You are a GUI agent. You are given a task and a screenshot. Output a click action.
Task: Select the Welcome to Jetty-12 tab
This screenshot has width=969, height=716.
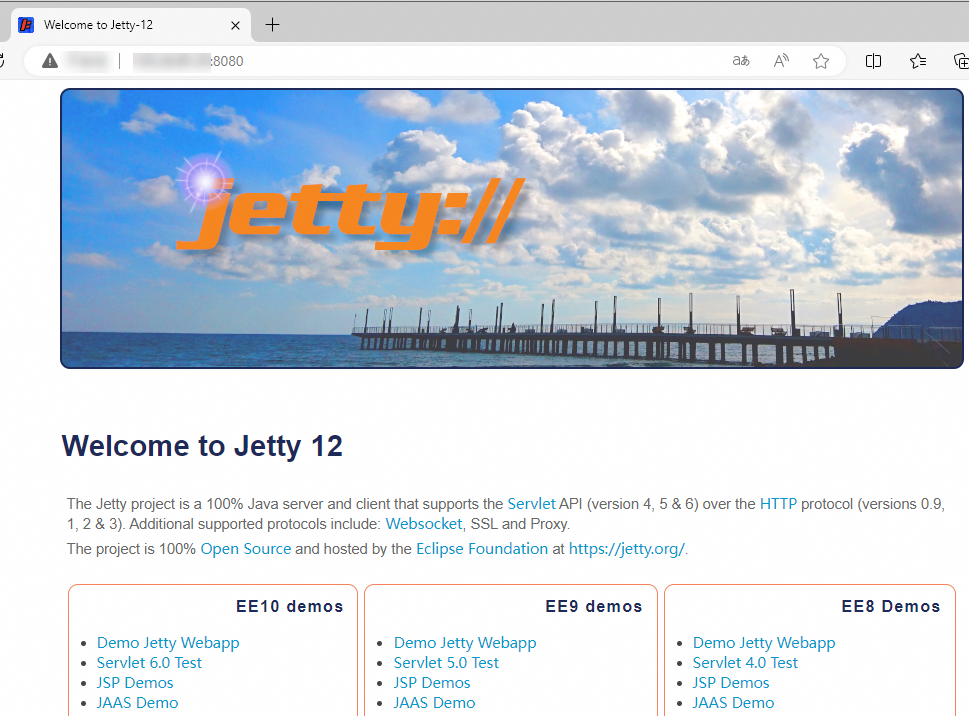click(120, 25)
